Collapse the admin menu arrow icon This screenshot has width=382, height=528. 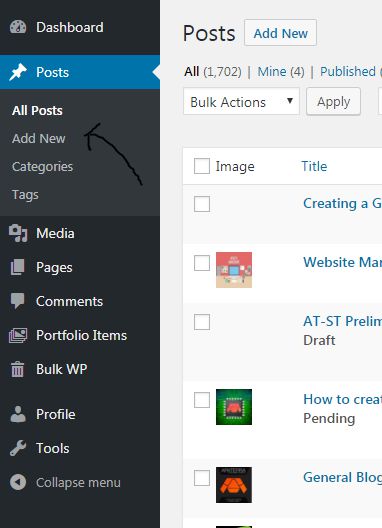coord(18,482)
